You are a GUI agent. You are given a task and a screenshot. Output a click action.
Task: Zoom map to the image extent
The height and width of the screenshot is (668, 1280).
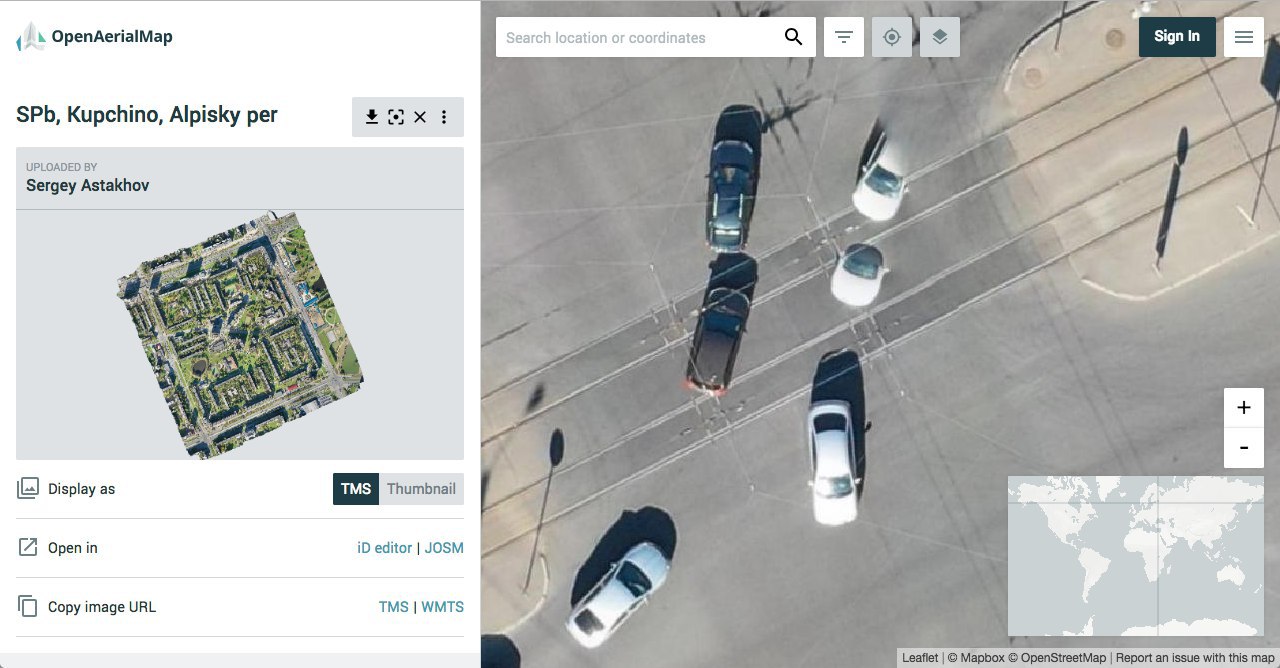(396, 117)
